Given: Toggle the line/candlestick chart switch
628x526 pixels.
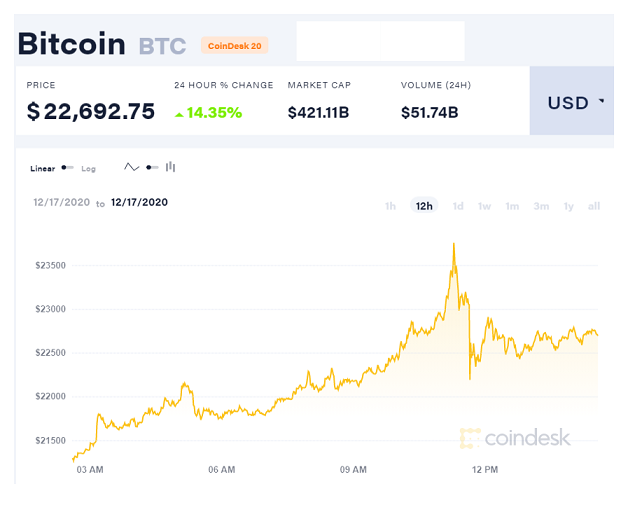Looking at the screenshot, I should [x=152, y=167].
